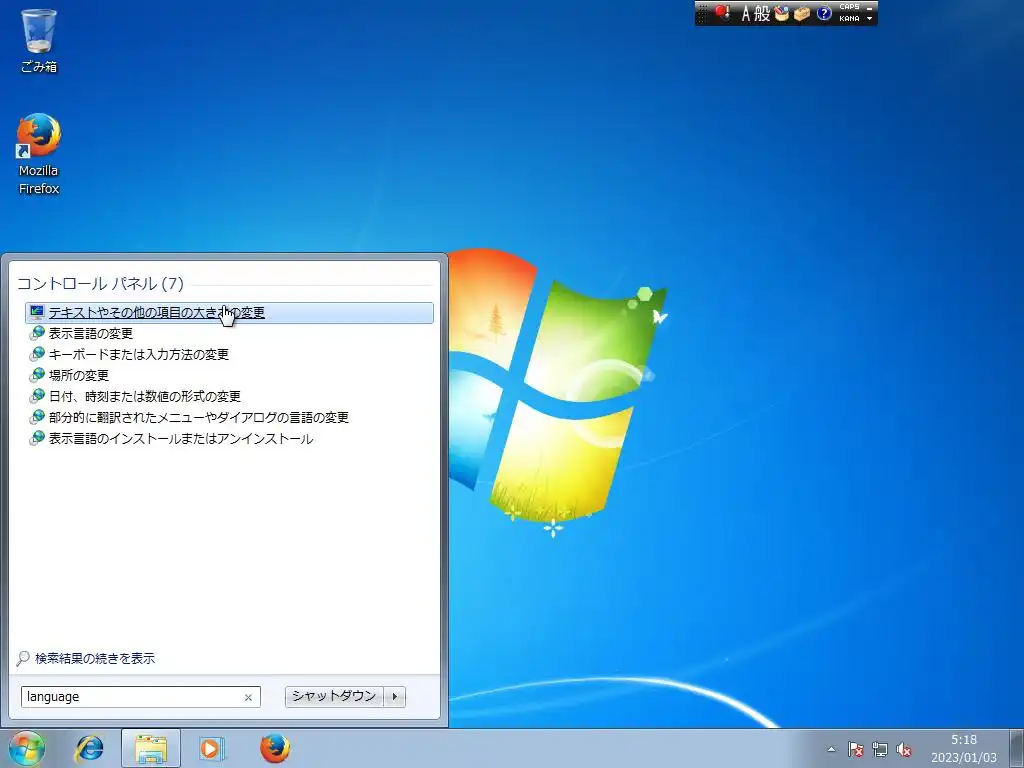This screenshot has width=1024, height=768.
Task: Select the Mozilla Firefox desktop shortcut
Action: click(39, 154)
